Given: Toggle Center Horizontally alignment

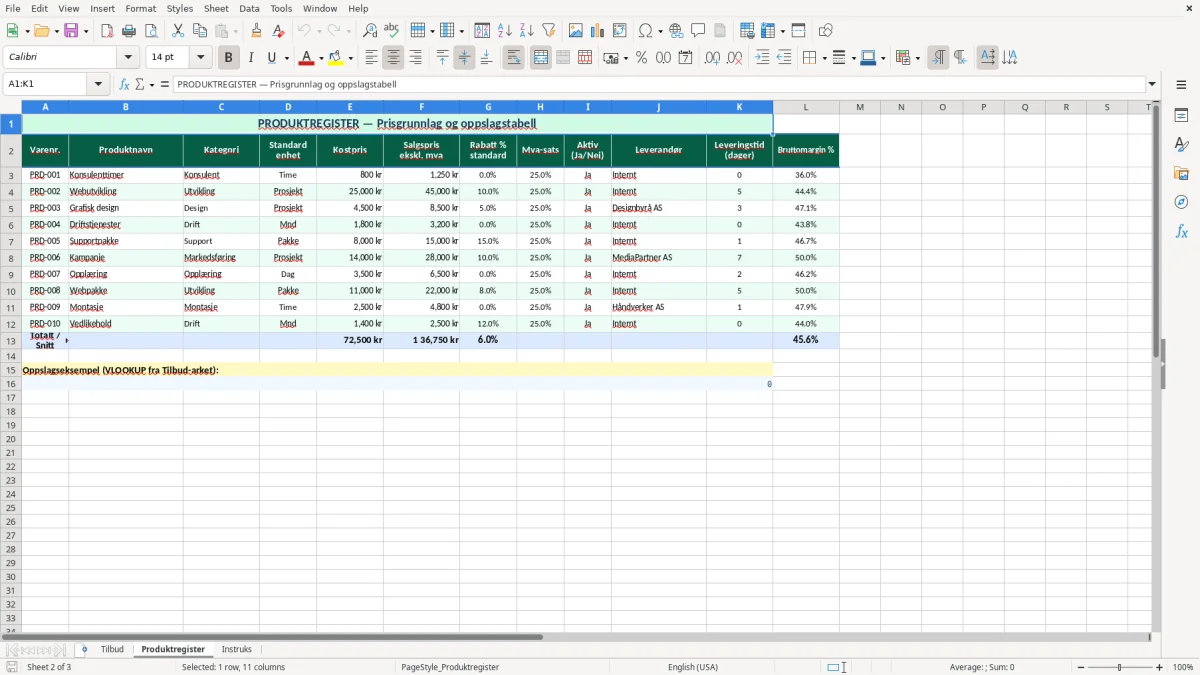Looking at the screenshot, I should [393, 58].
